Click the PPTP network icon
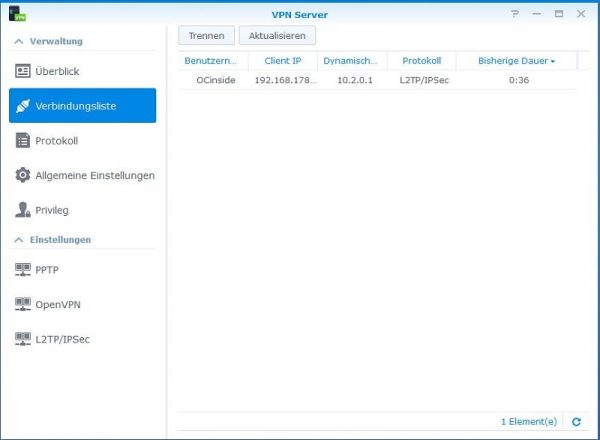This screenshot has width=600, height=440. point(24,269)
